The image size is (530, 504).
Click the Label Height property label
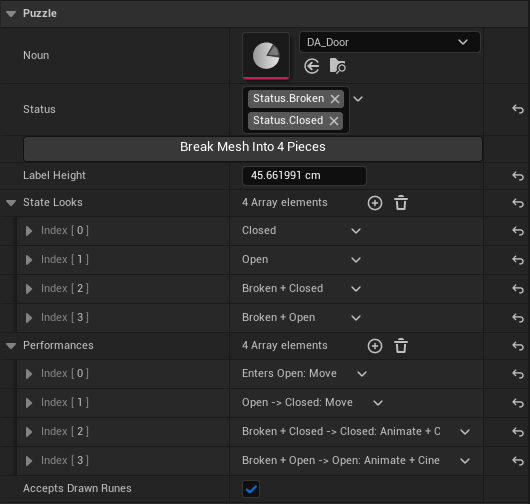point(54,175)
